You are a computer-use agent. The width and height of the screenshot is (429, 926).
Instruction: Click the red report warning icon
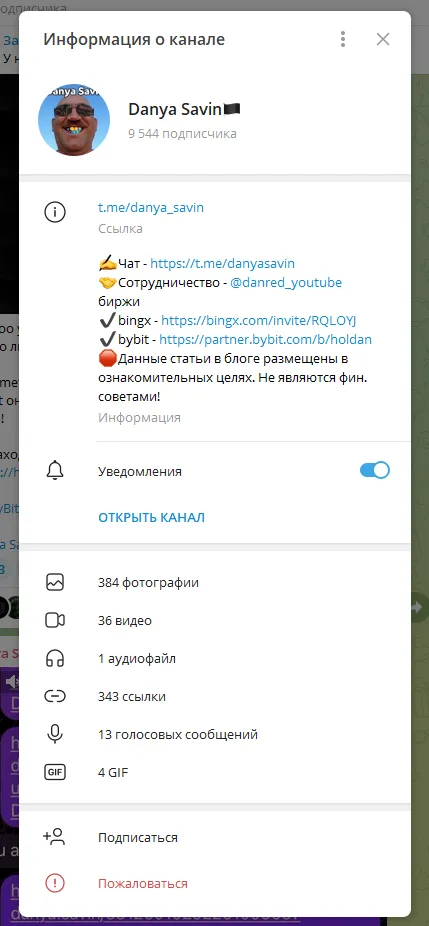tap(55, 883)
